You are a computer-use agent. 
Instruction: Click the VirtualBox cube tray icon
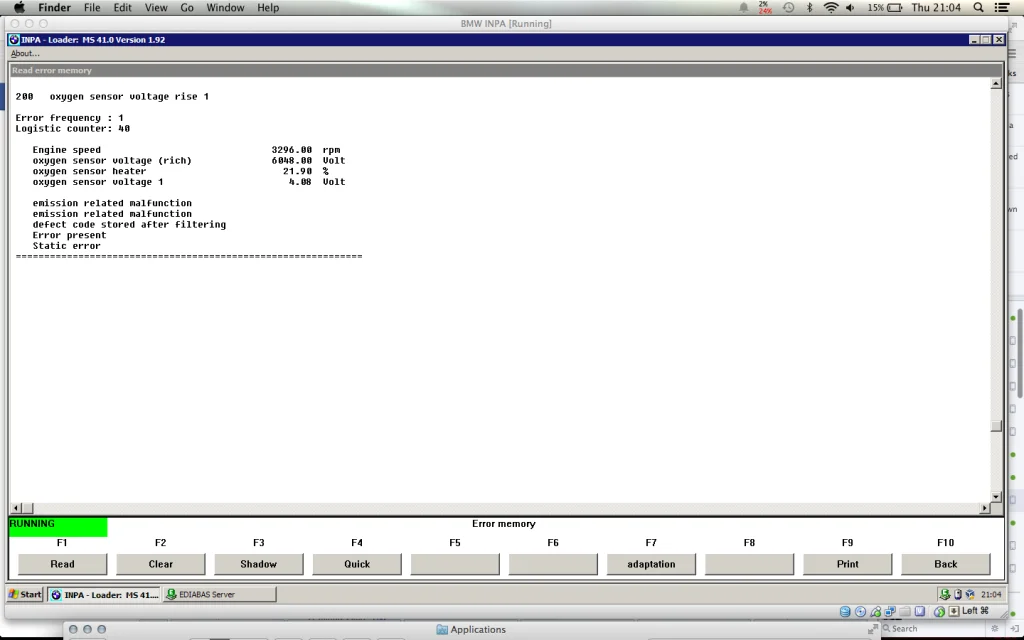970,594
